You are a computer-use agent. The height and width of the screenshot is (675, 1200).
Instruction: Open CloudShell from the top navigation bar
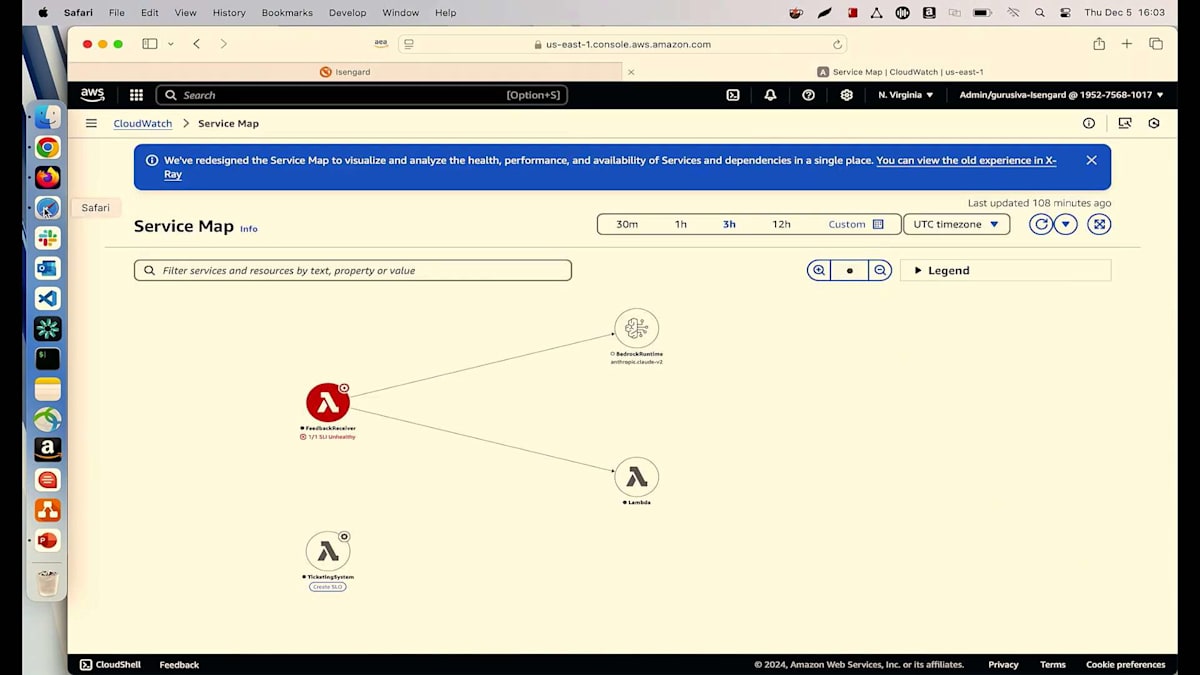tap(733, 95)
